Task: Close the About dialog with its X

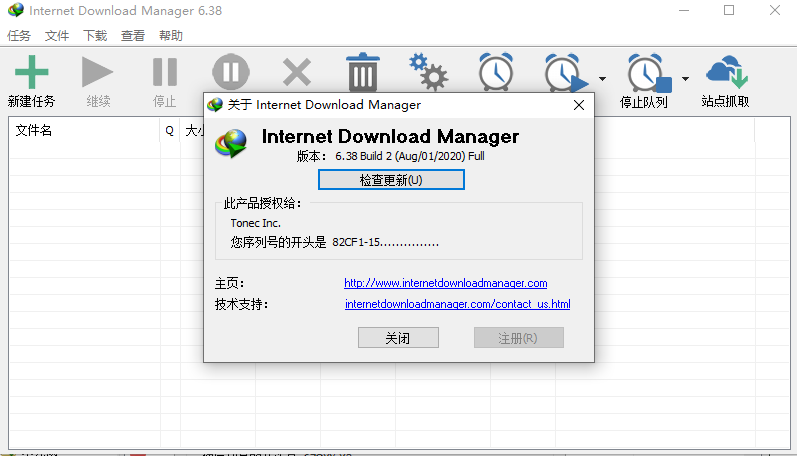Action: click(x=578, y=105)
